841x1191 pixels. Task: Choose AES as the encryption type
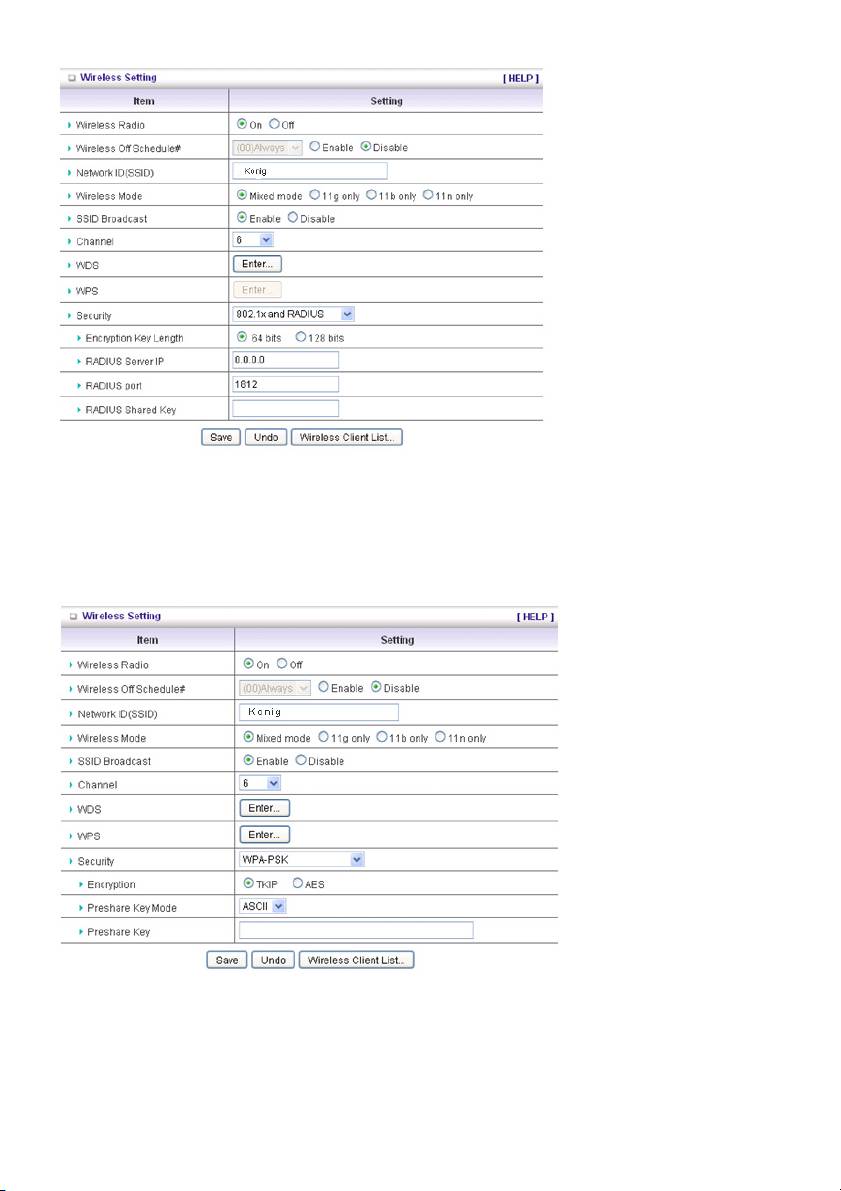click(298, 884)
